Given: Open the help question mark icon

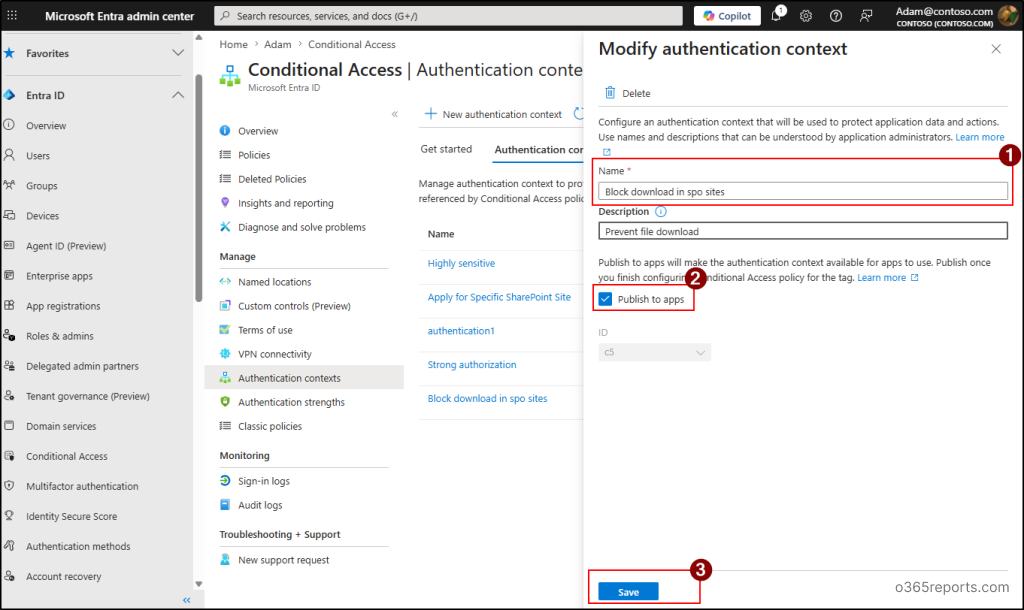Looking at the screenshot, I should (836, 16).
